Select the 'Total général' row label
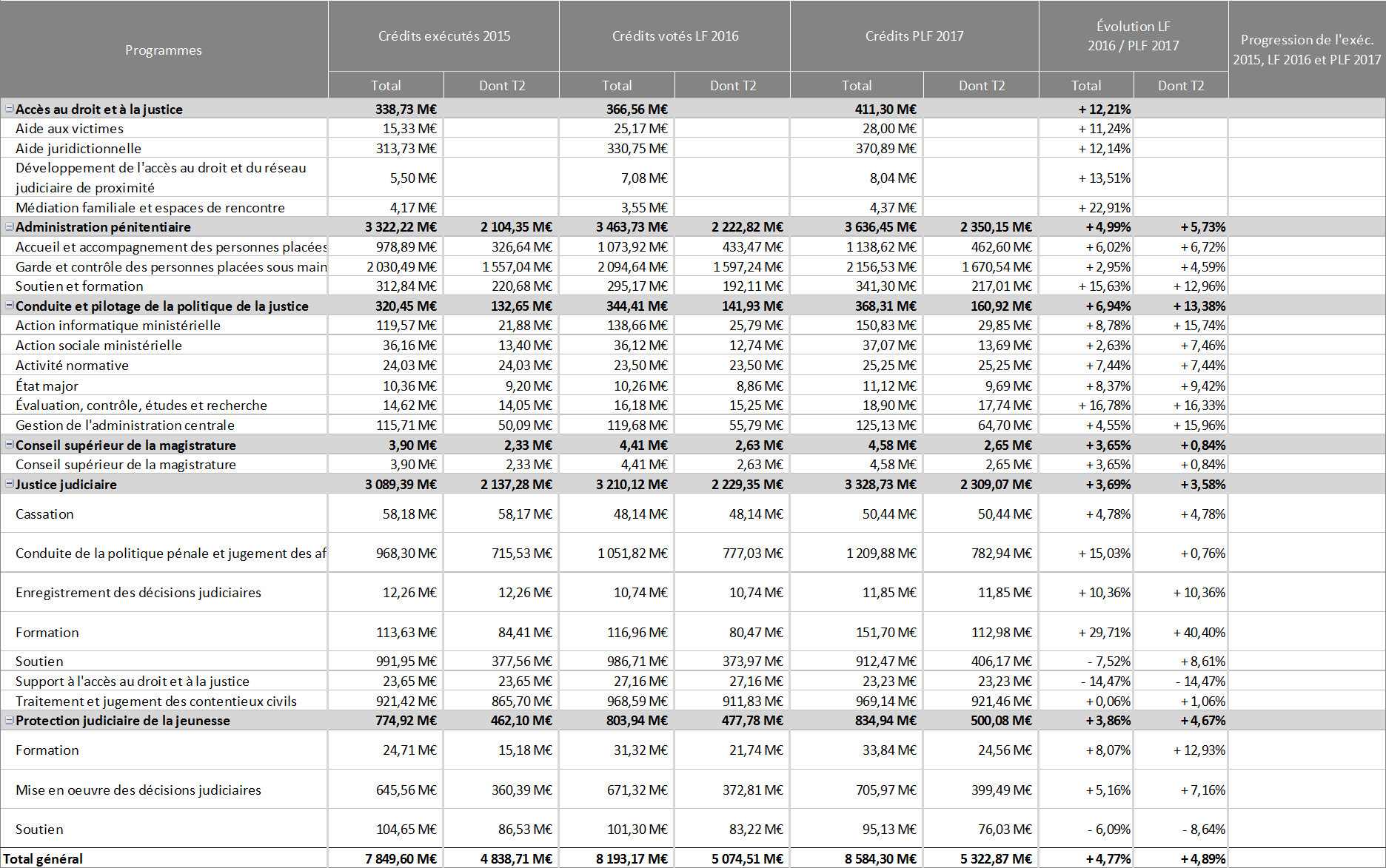 [43, 858]
